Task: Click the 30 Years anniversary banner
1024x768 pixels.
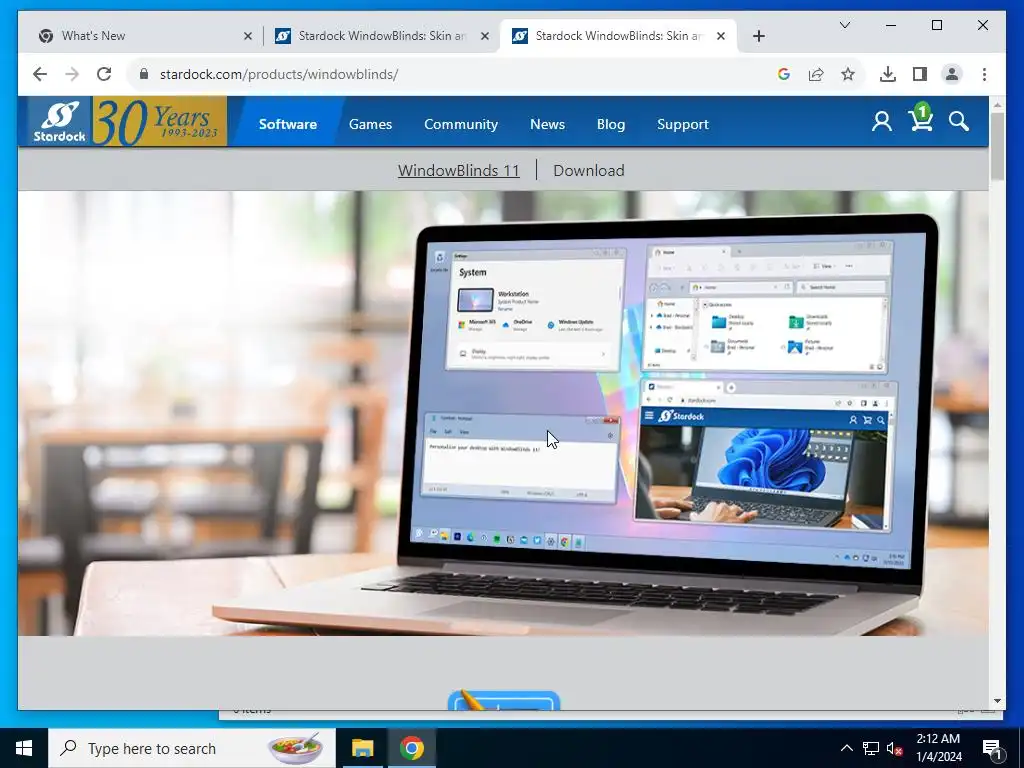Action: (x=159, y=121)
